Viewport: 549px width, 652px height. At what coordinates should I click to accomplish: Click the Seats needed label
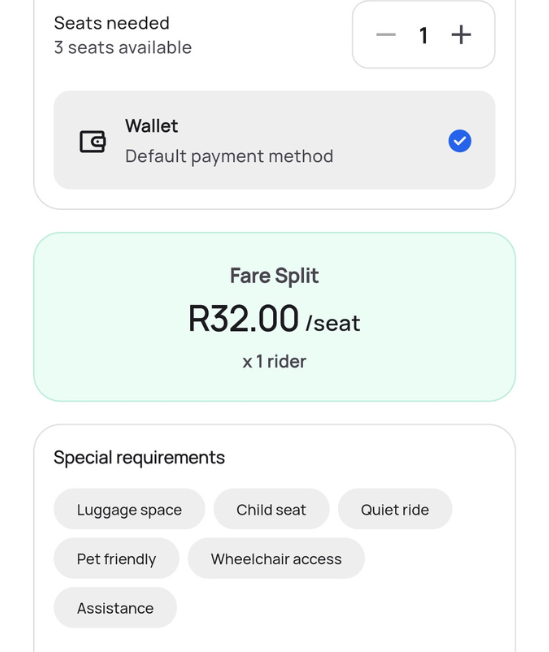(x=111, y=23)
